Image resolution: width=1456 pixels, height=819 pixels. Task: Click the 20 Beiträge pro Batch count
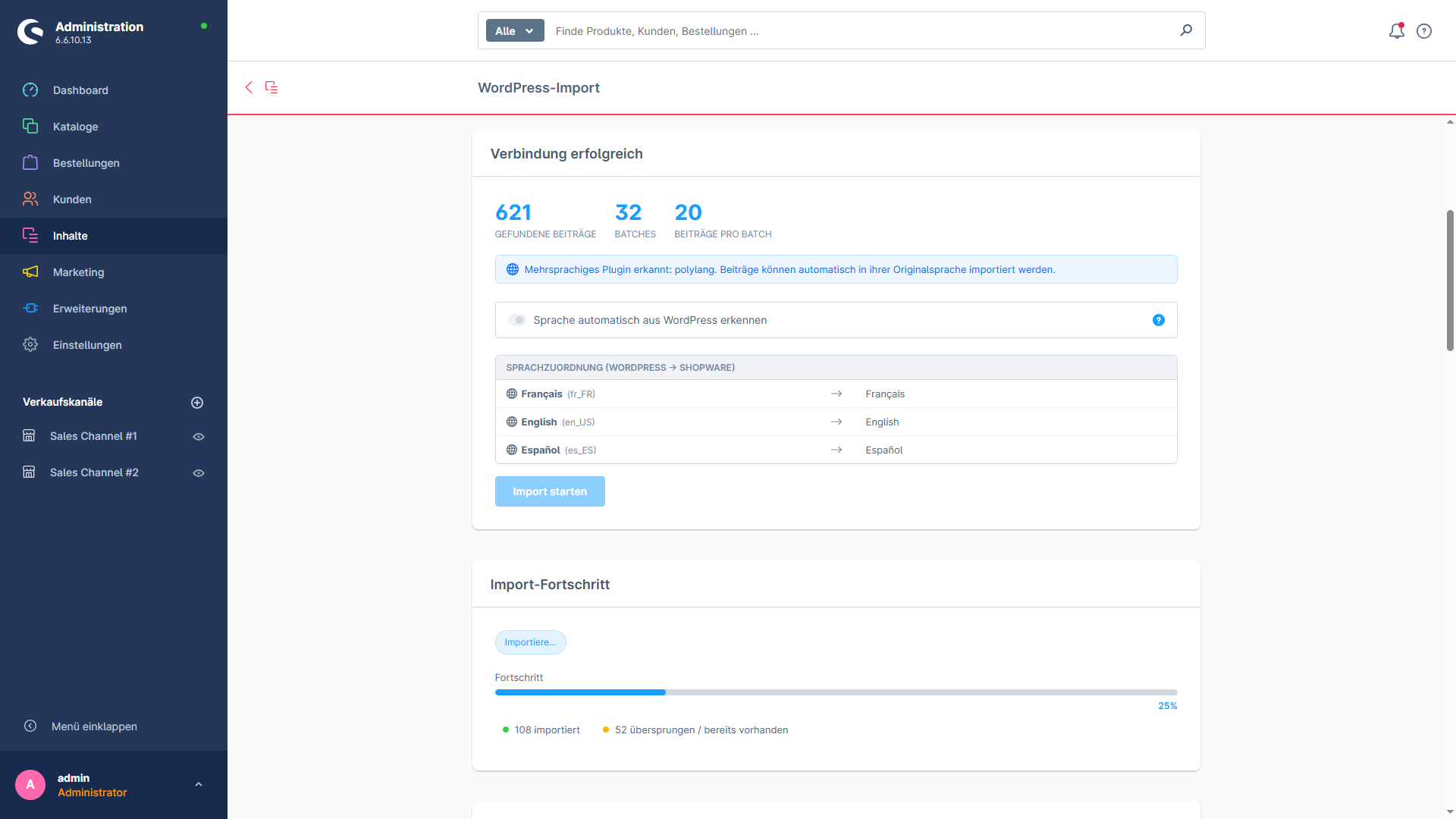[689, 212]
